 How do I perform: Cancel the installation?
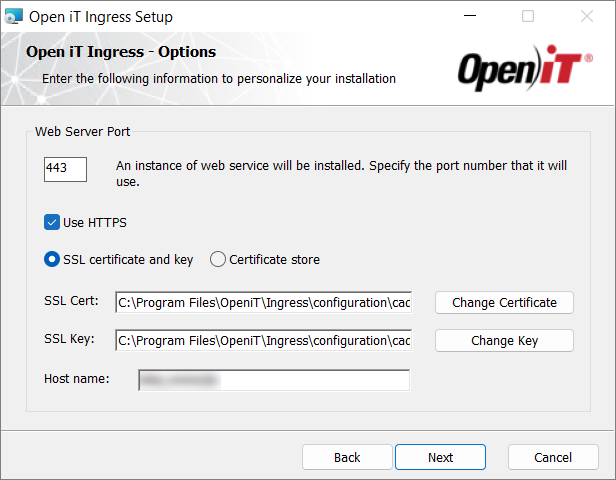553,457
